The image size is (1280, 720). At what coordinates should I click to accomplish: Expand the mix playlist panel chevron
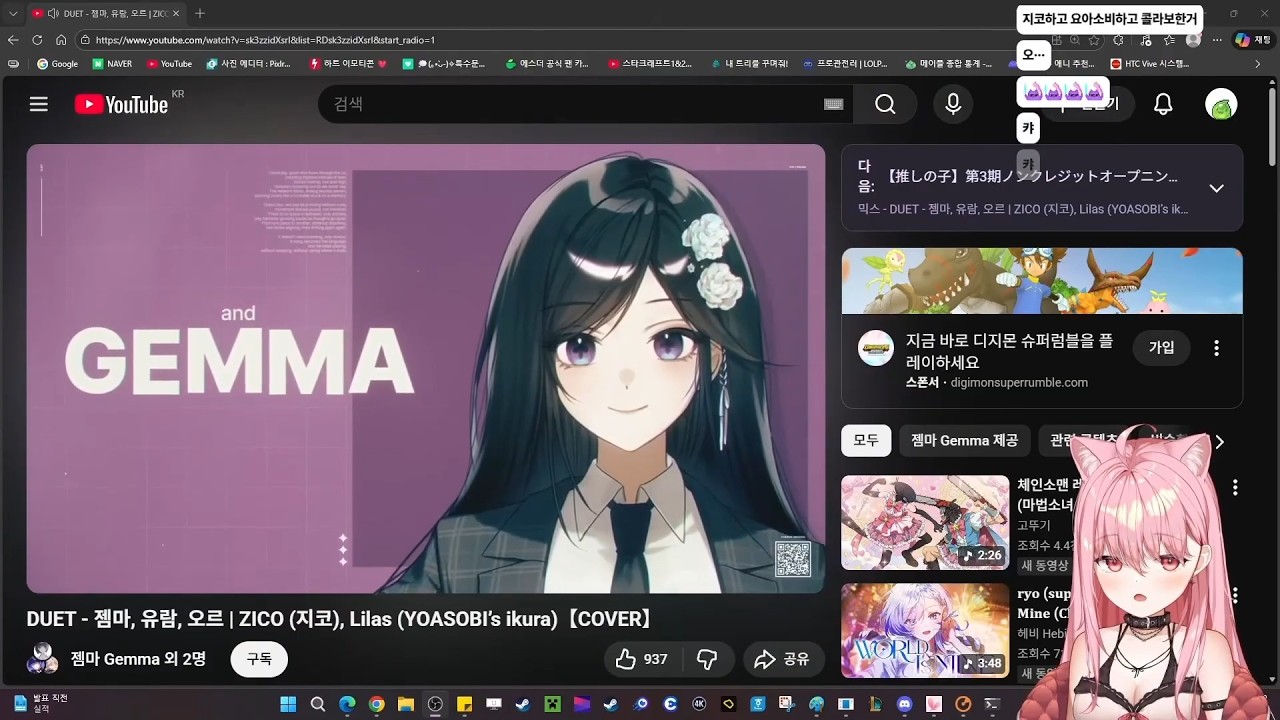click(x=1216, y=188)
